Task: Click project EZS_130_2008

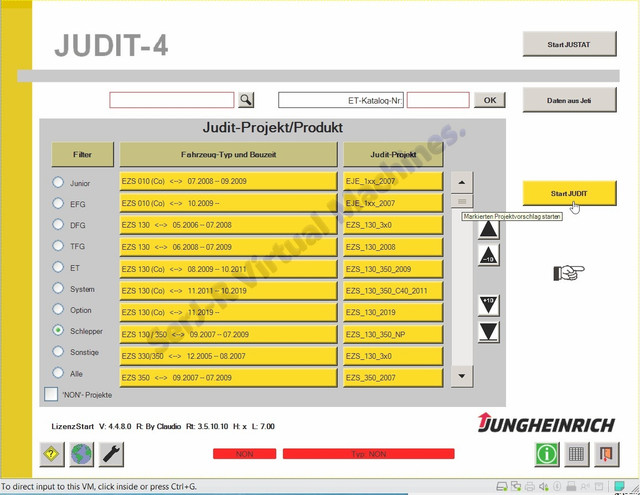Action: click(x=393, y=247)
